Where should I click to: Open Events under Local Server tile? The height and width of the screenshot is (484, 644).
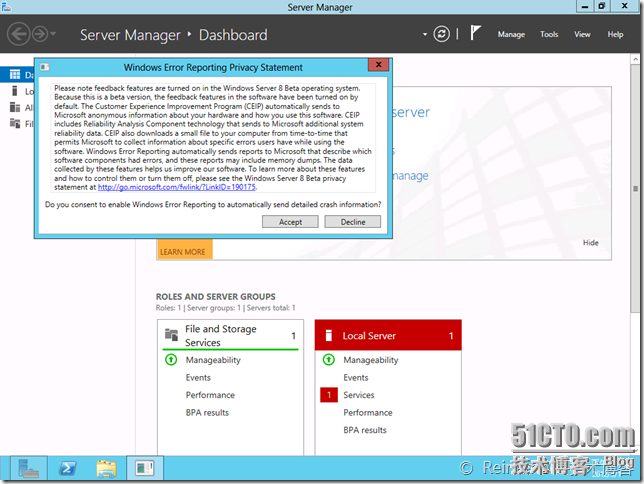[x=356, y=378]
